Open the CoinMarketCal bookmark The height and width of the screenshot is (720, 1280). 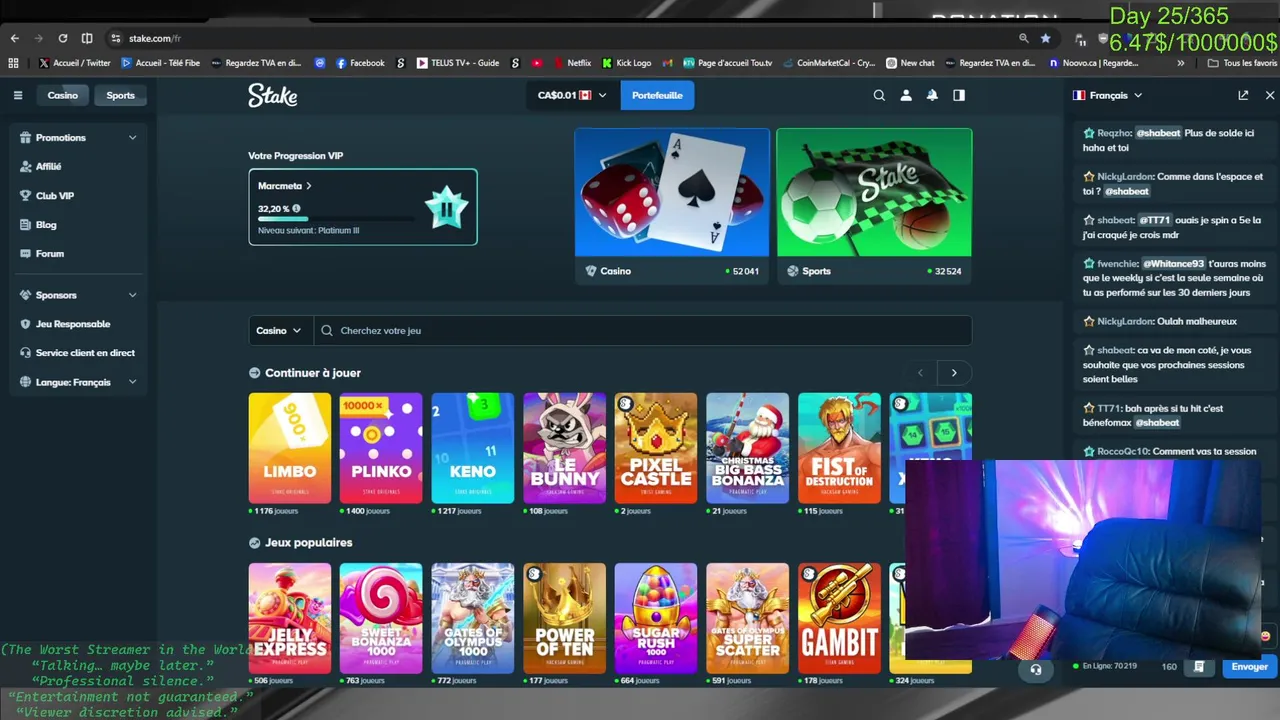(829, 63)
